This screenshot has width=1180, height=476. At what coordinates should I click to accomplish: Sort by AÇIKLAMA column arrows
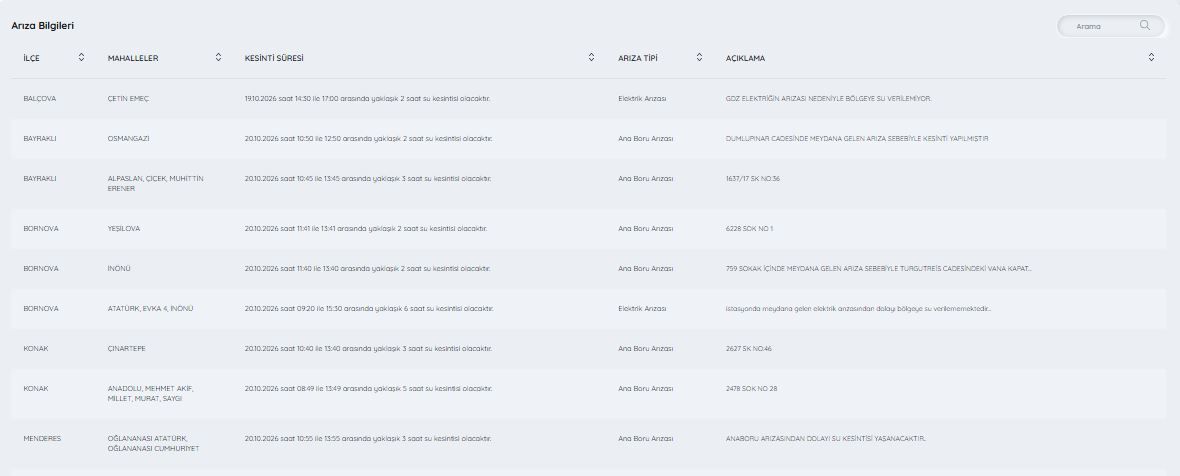pos(1151,57)
